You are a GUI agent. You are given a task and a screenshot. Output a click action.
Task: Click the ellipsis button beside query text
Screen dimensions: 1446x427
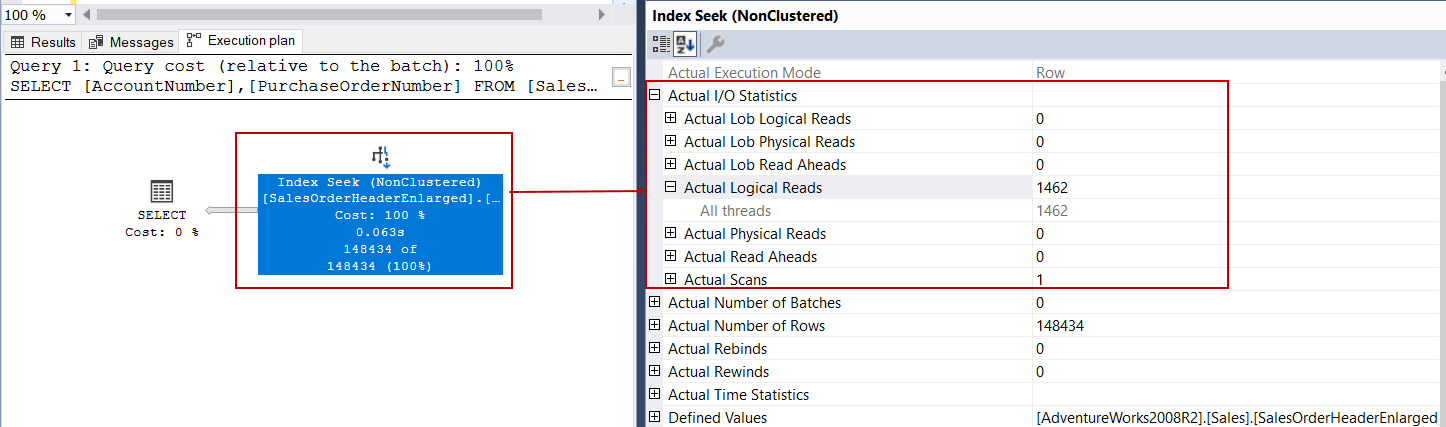621,77
